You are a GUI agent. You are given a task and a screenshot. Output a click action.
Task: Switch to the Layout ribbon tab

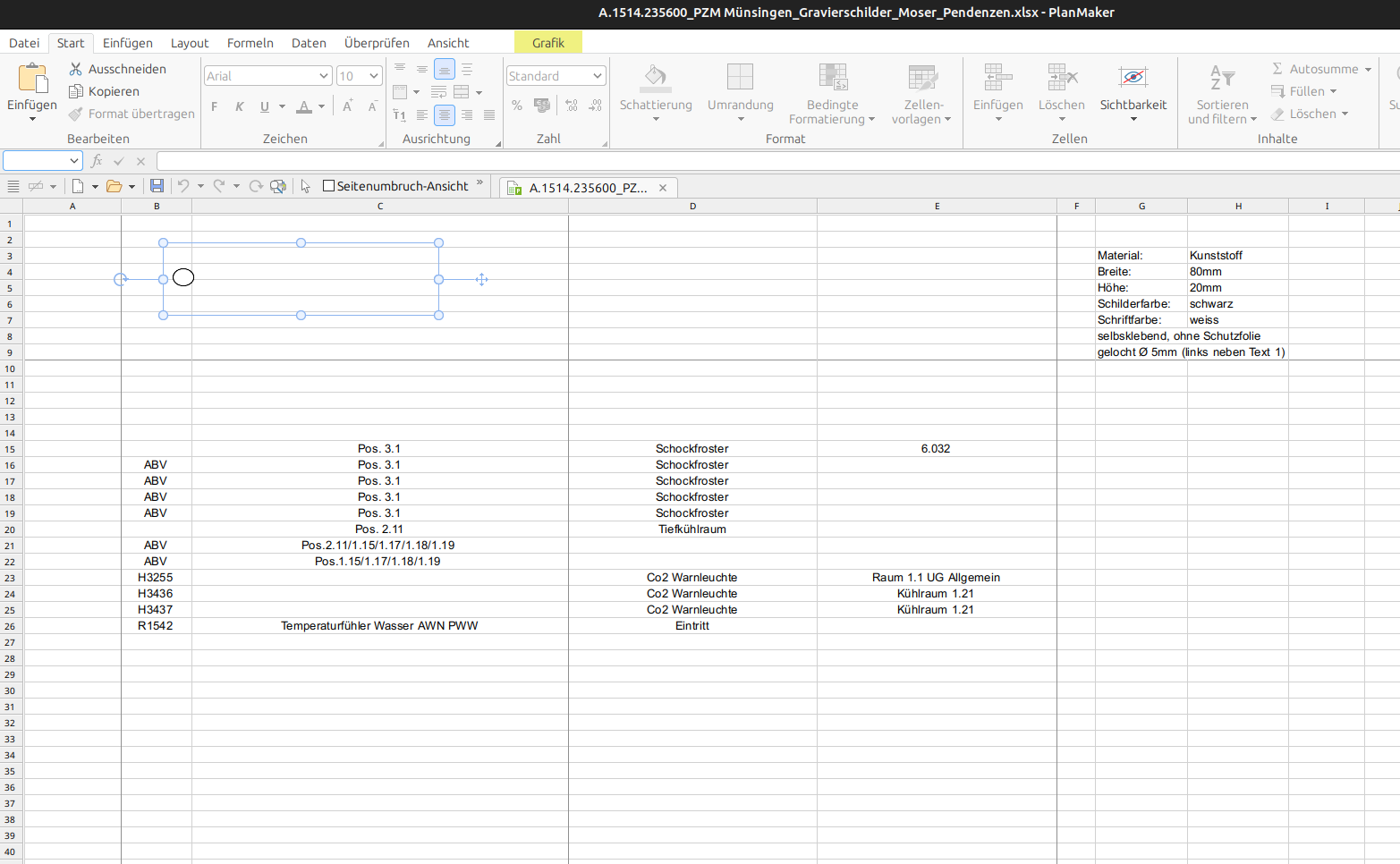(x=190, y=43)
